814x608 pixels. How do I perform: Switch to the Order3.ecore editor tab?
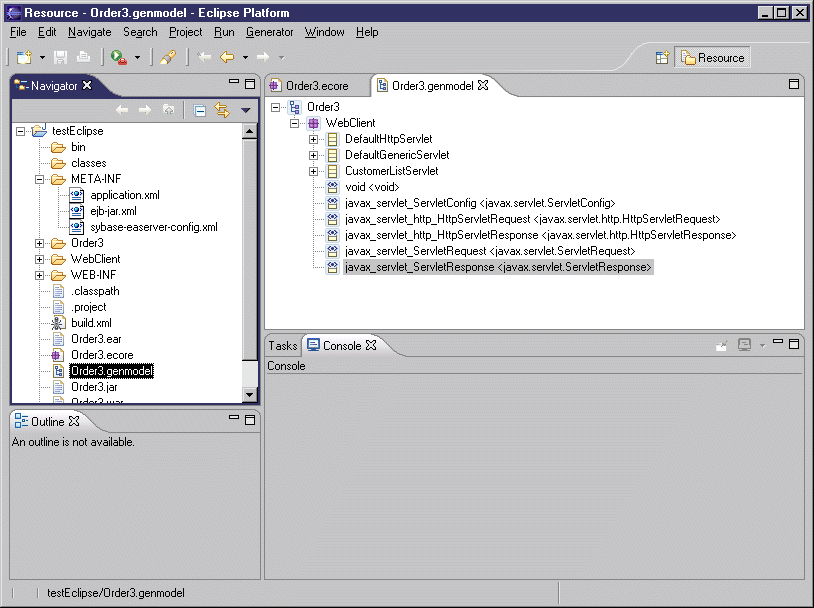click(316, 86)
